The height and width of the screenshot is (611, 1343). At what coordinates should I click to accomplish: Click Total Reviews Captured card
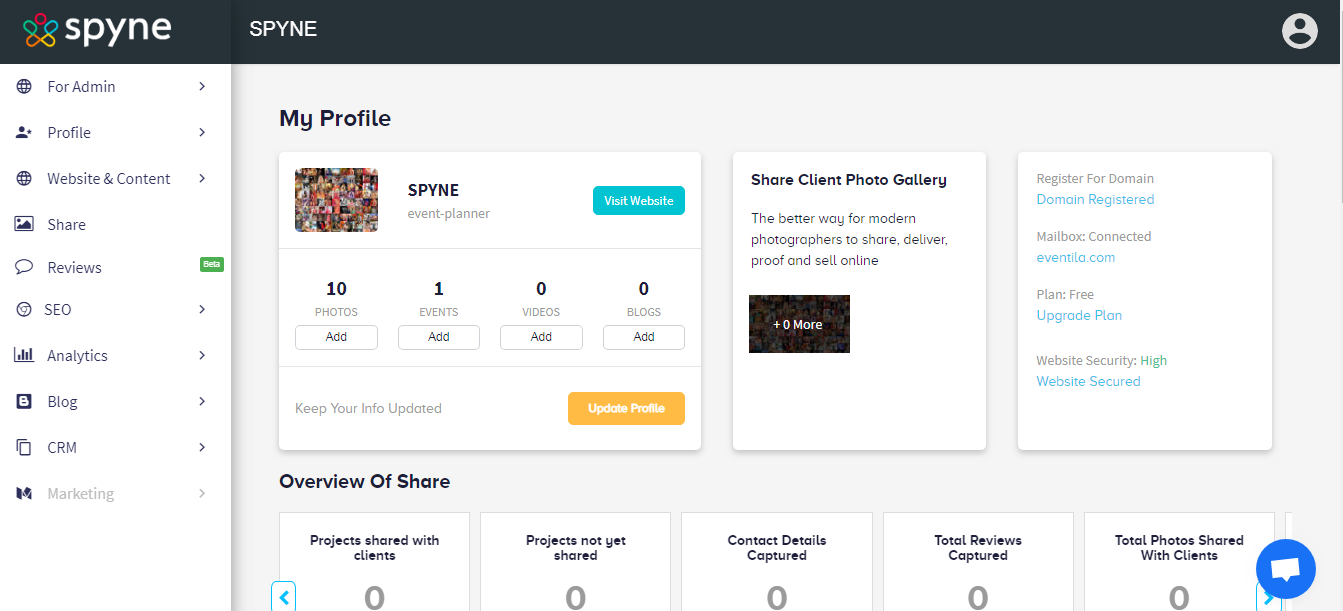[x=978, y=562]
